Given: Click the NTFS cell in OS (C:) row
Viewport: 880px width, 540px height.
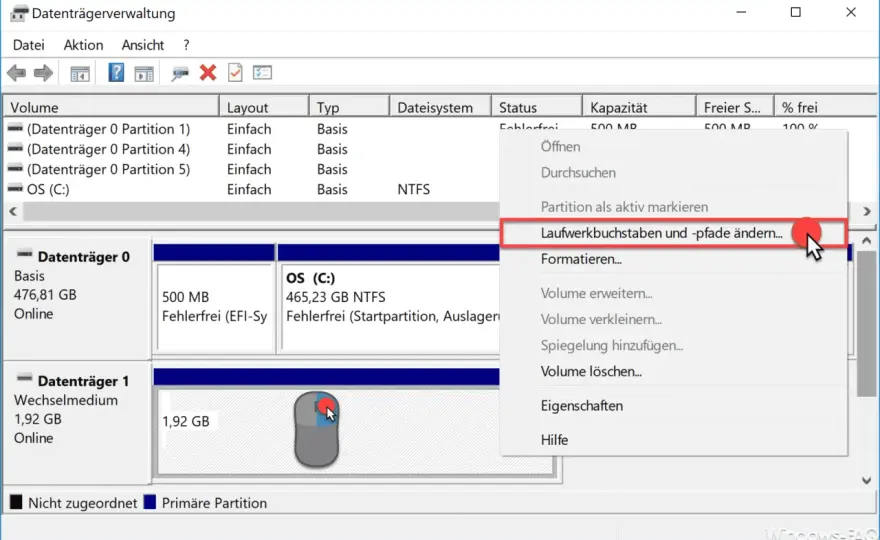Looking at the screenshot, I should coord(414,190).
